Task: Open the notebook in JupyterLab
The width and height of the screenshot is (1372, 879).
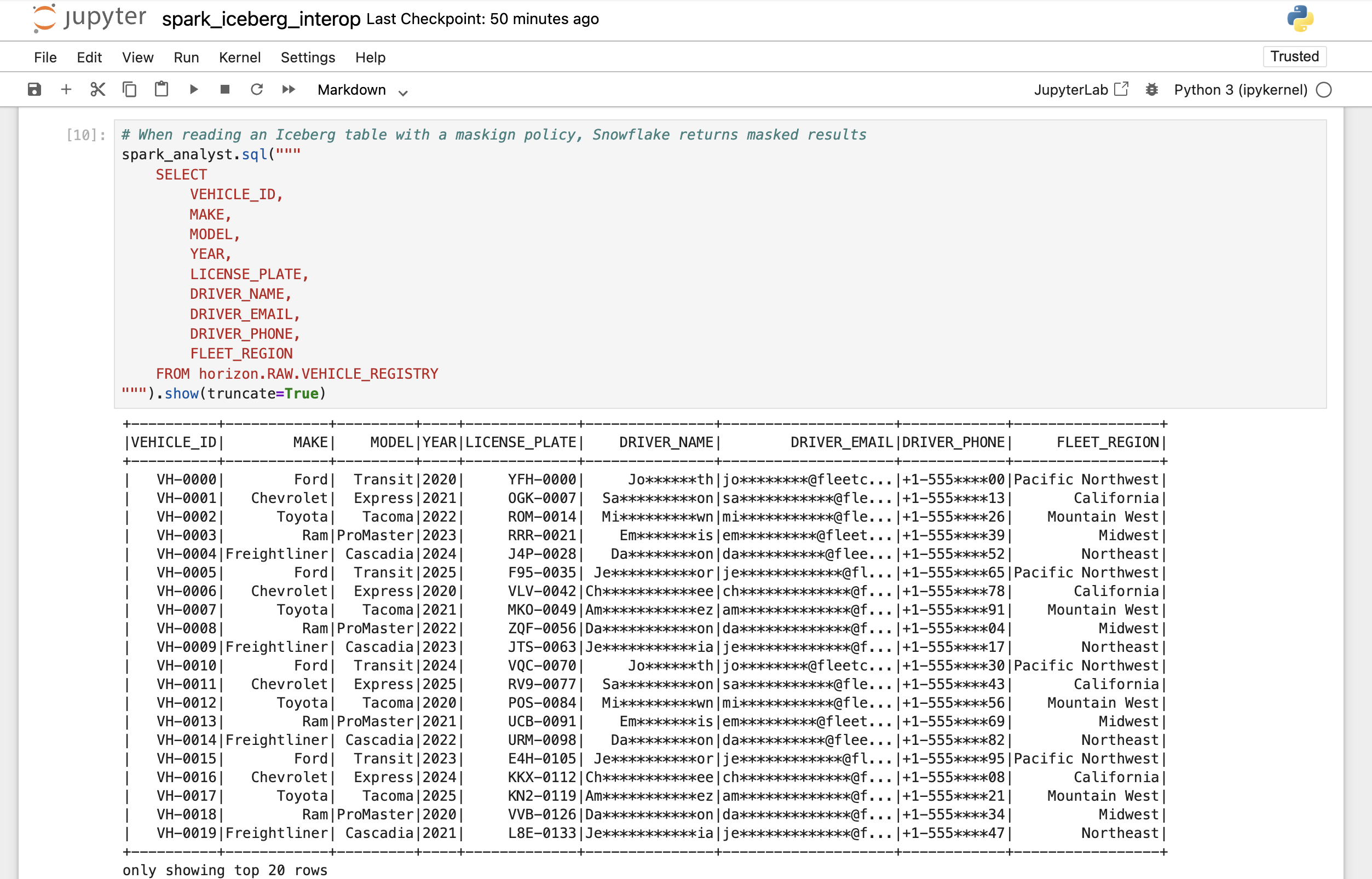Action: click(1081, 90)
